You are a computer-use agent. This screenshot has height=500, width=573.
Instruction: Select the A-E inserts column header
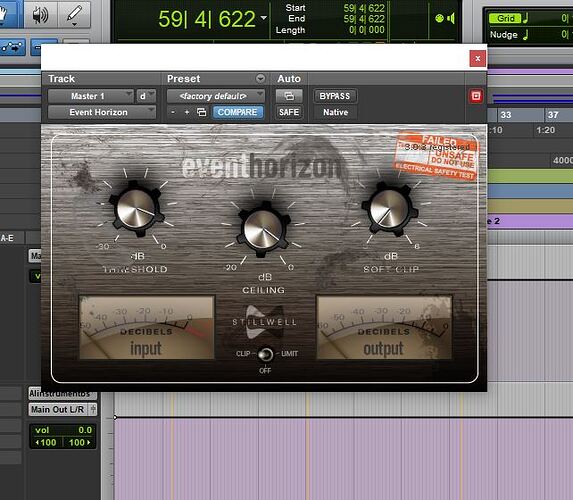(x=7, y=238)
